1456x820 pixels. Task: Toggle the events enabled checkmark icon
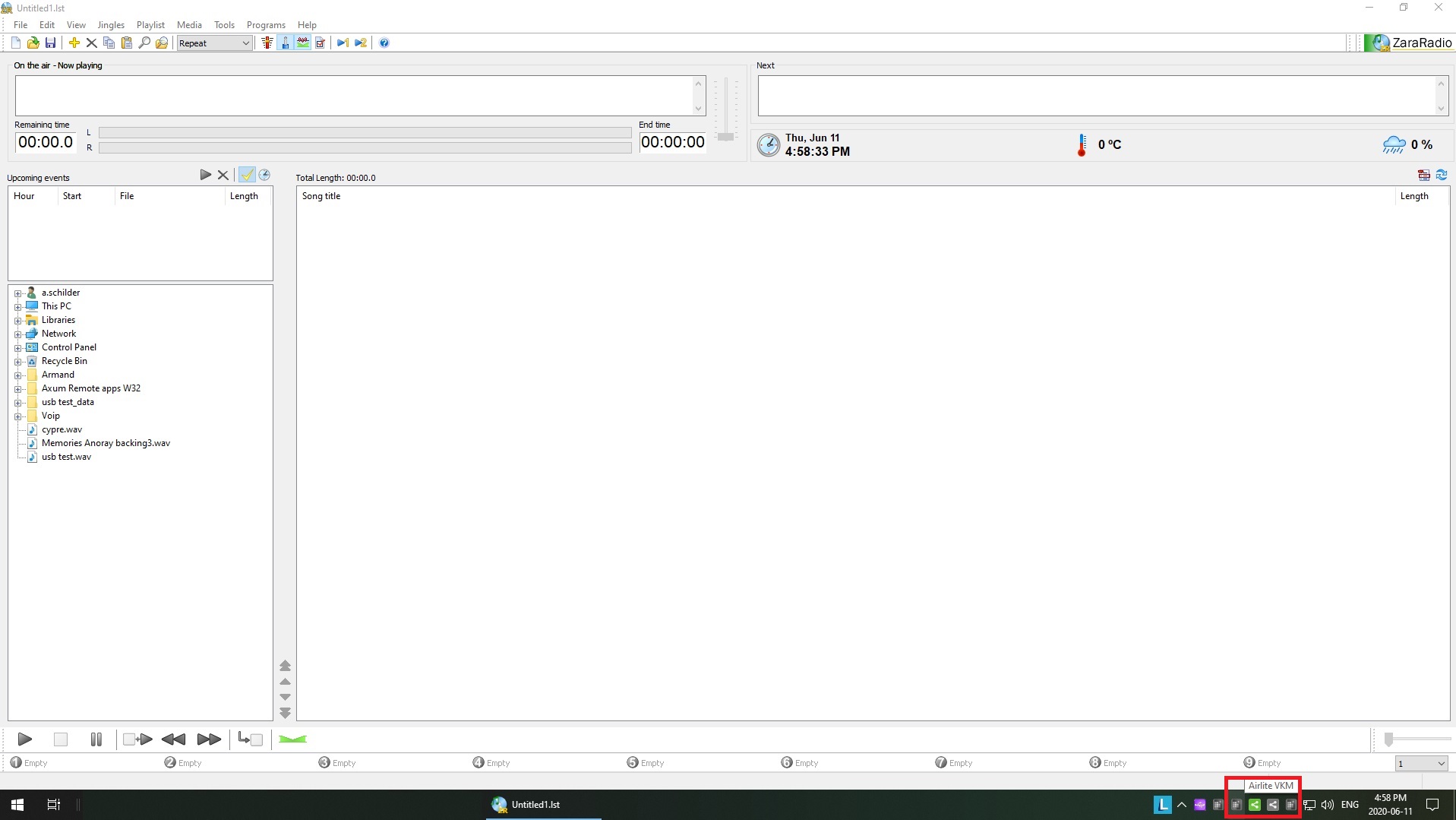point(247,176)
